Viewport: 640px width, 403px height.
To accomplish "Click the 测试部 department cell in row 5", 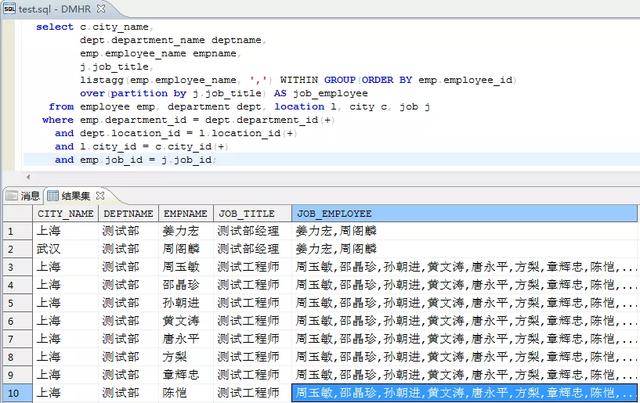I will click(x=128, y=303).
